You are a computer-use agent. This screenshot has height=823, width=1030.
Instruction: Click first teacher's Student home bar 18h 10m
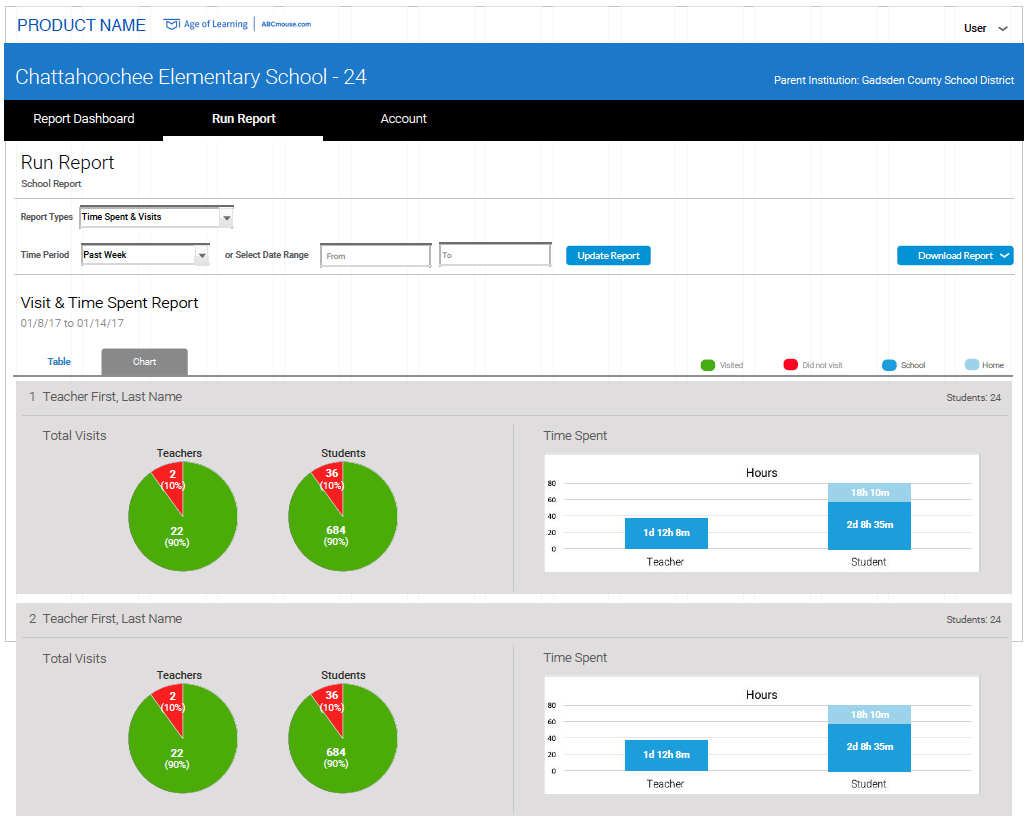[x=869, y=493]
